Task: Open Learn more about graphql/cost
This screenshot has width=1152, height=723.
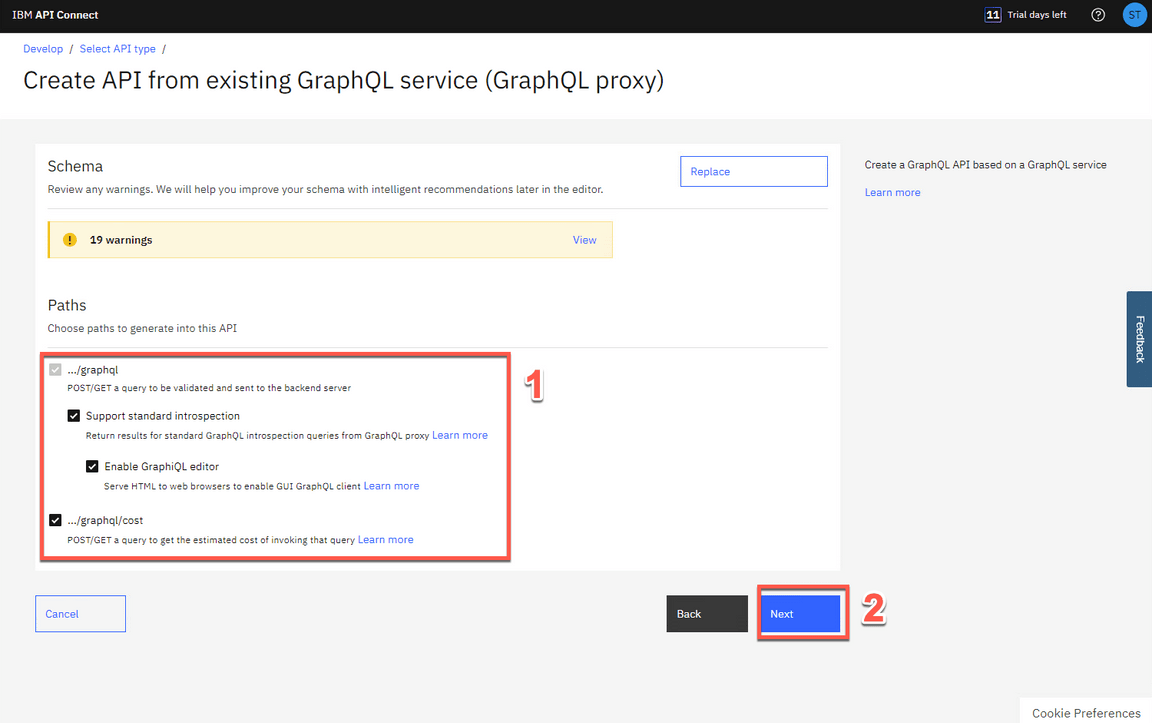Action: coord(386,539)
